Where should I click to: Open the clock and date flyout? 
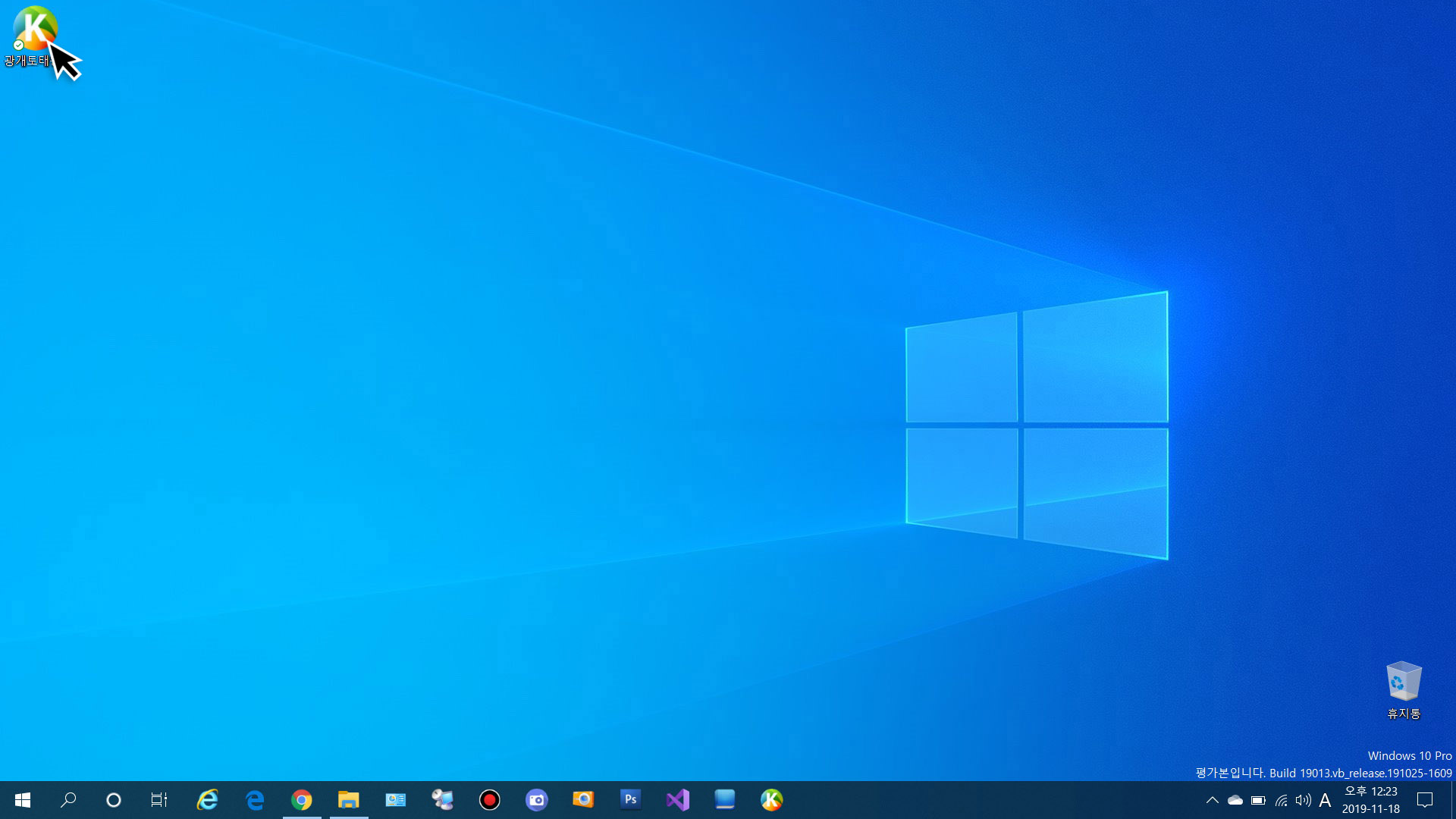point(1371,800)
